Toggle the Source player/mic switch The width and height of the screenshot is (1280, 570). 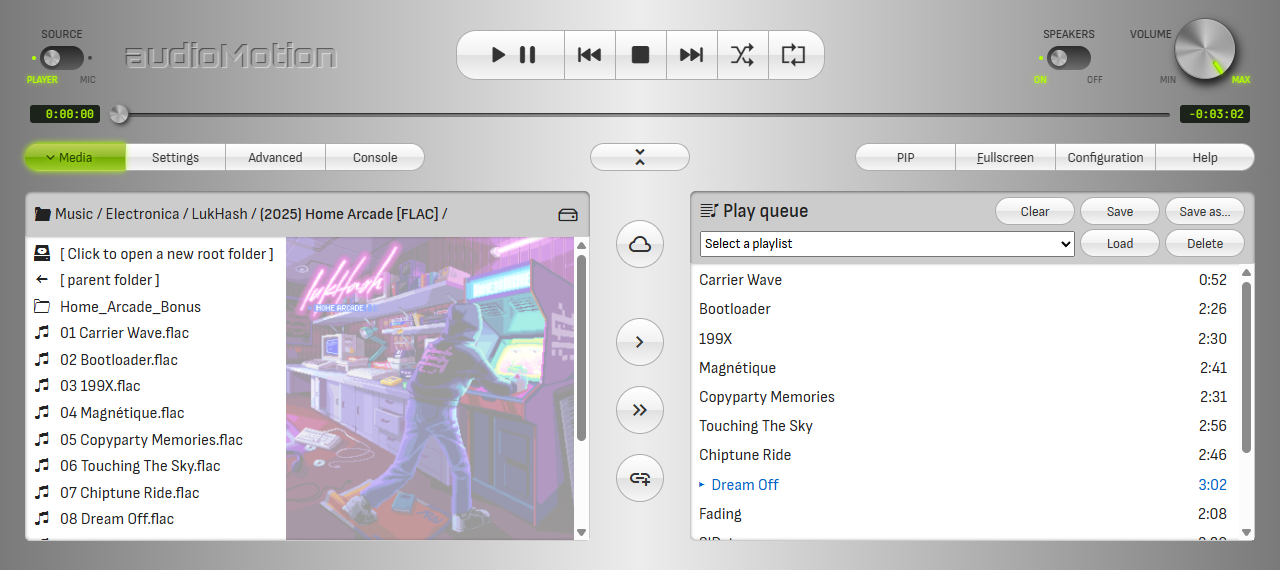coord(62,58)
